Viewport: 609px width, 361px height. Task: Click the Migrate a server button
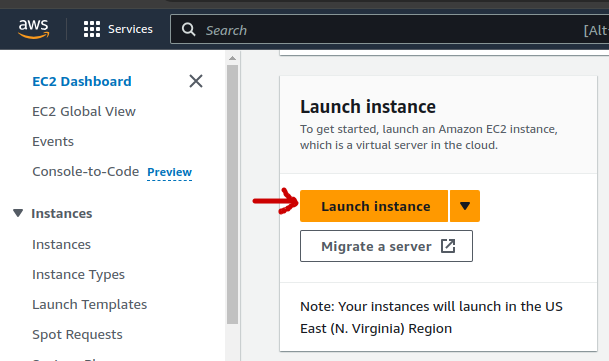tap(386, 246)
